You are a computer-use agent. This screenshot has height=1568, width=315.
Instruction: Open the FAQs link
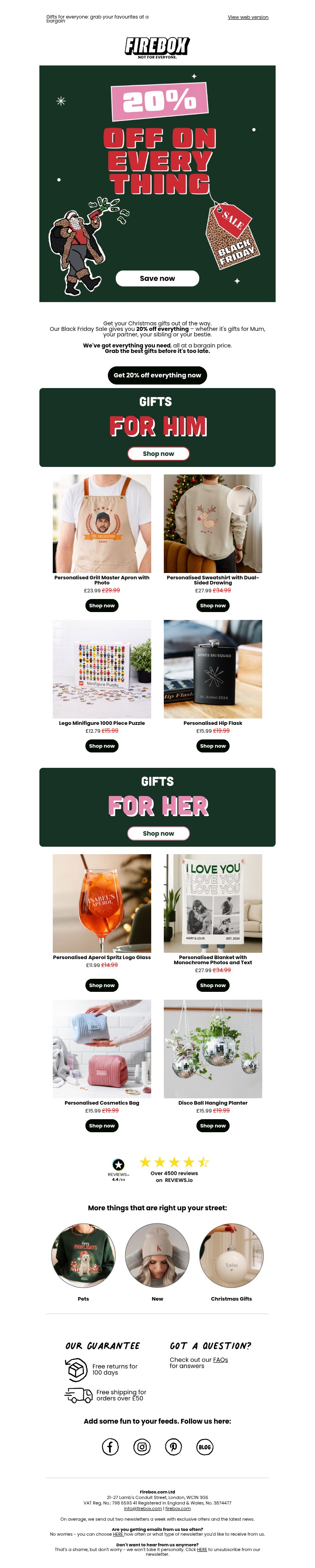pyautogui.click(x=221, y=1359)
